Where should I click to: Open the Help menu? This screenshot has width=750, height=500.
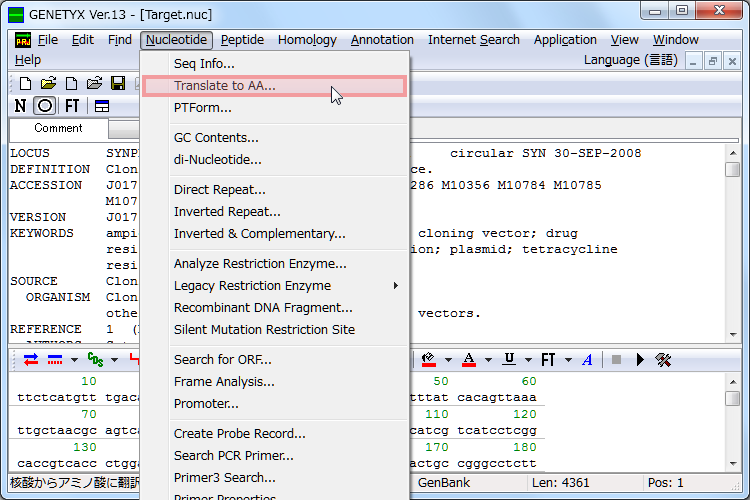click(28, 60)
